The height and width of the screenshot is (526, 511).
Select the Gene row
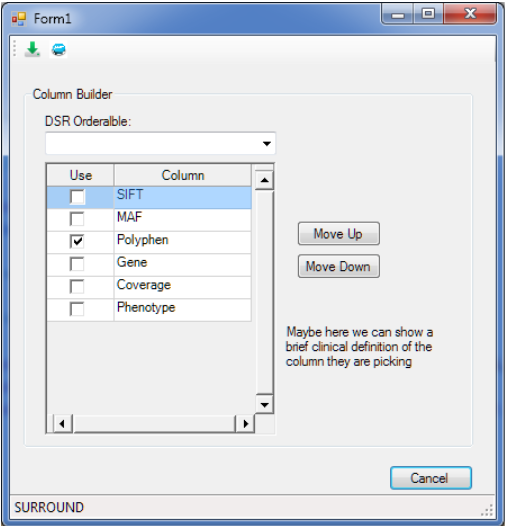click(149, 265)
